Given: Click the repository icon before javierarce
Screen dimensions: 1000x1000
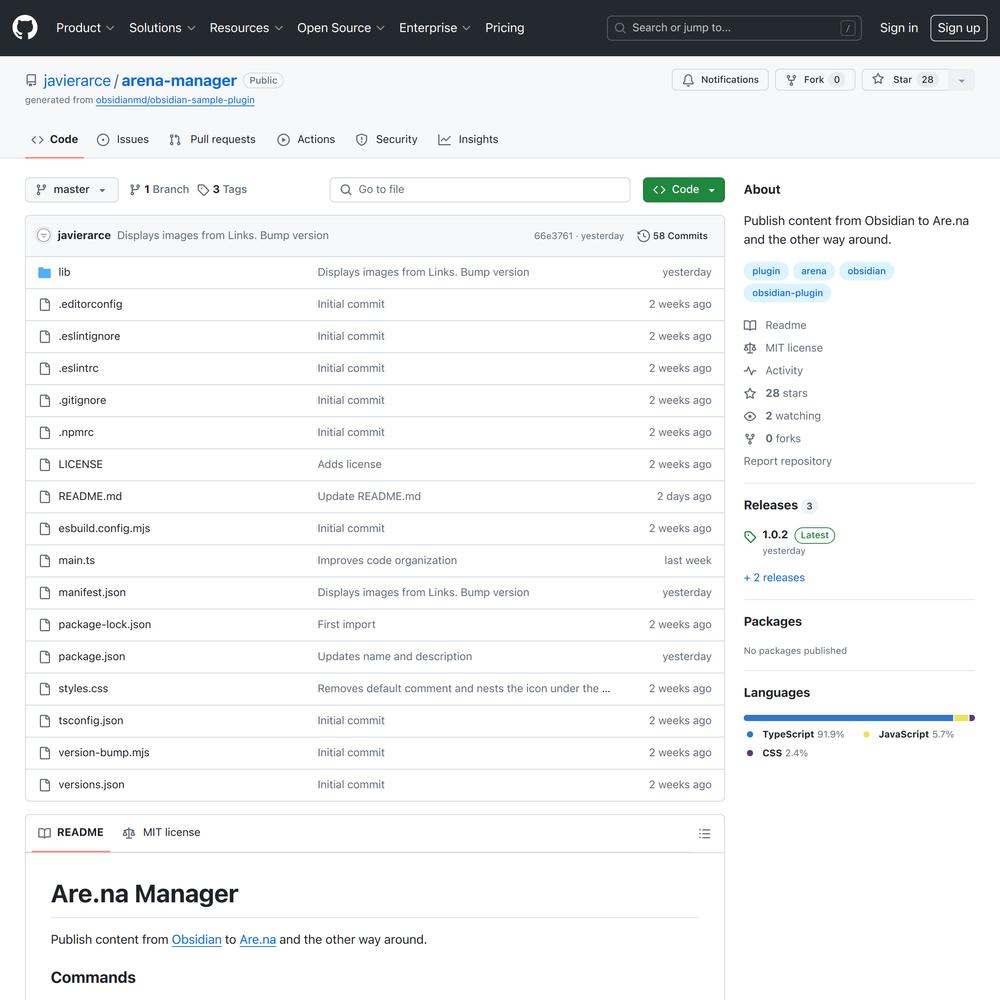Looking at the screenshot, I should coord(31,80).
